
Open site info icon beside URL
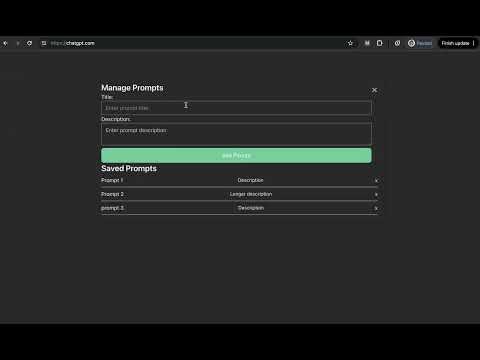tap(44, 43)
